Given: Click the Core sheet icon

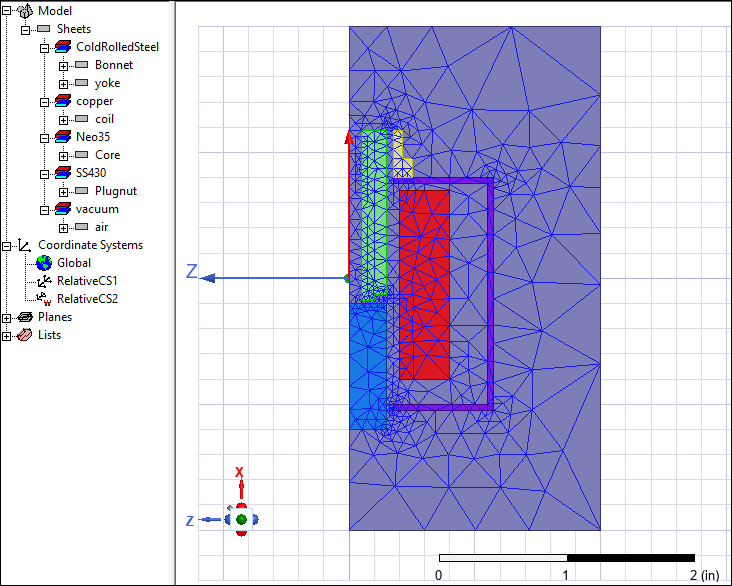Looking at the screenshot, I should (x=82, y=155).
